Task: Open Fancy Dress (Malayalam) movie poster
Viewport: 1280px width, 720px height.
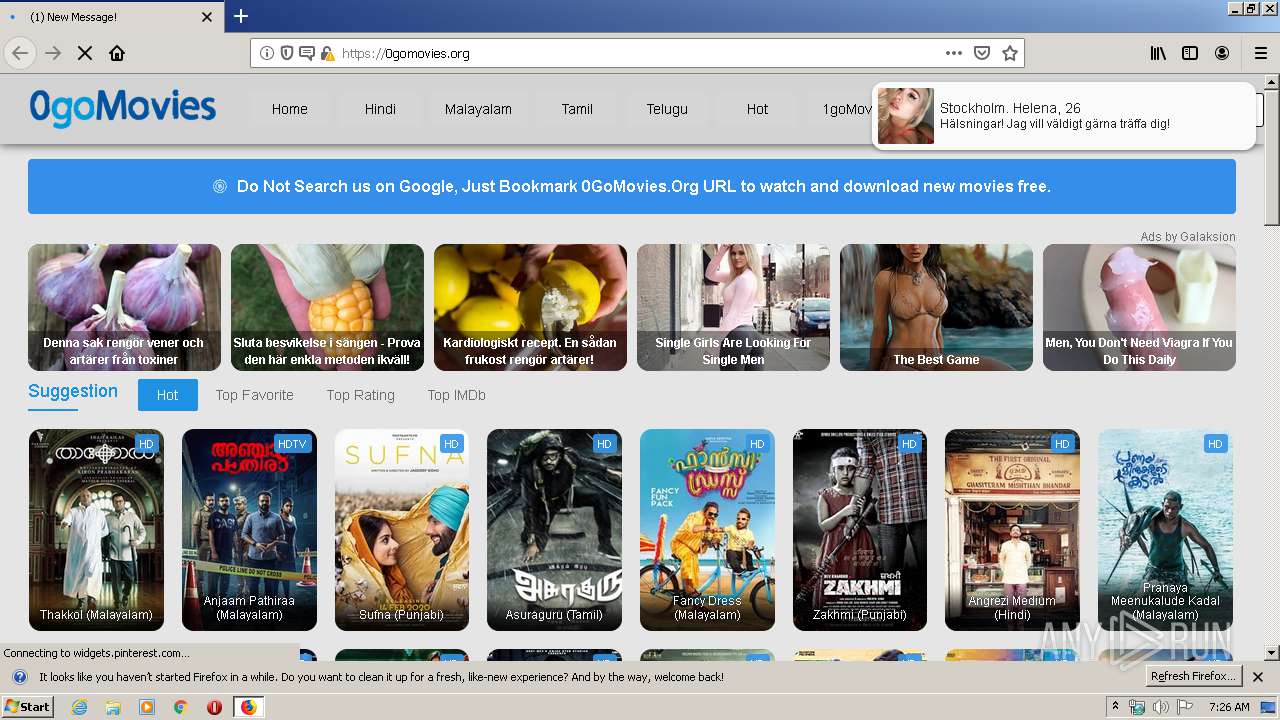Action: point(707,530)
